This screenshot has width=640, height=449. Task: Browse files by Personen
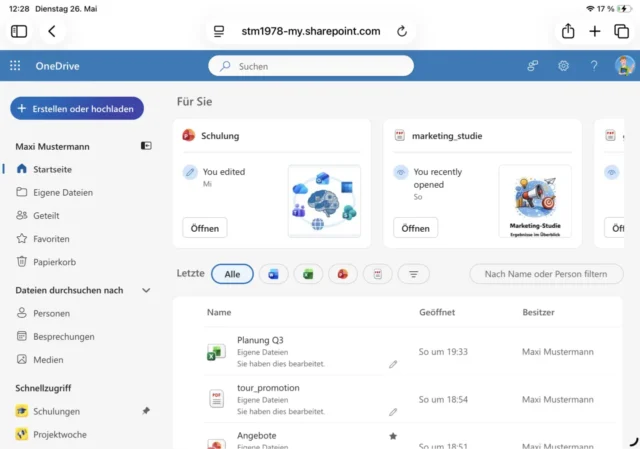pyautogui.click(x=43, y=313)
